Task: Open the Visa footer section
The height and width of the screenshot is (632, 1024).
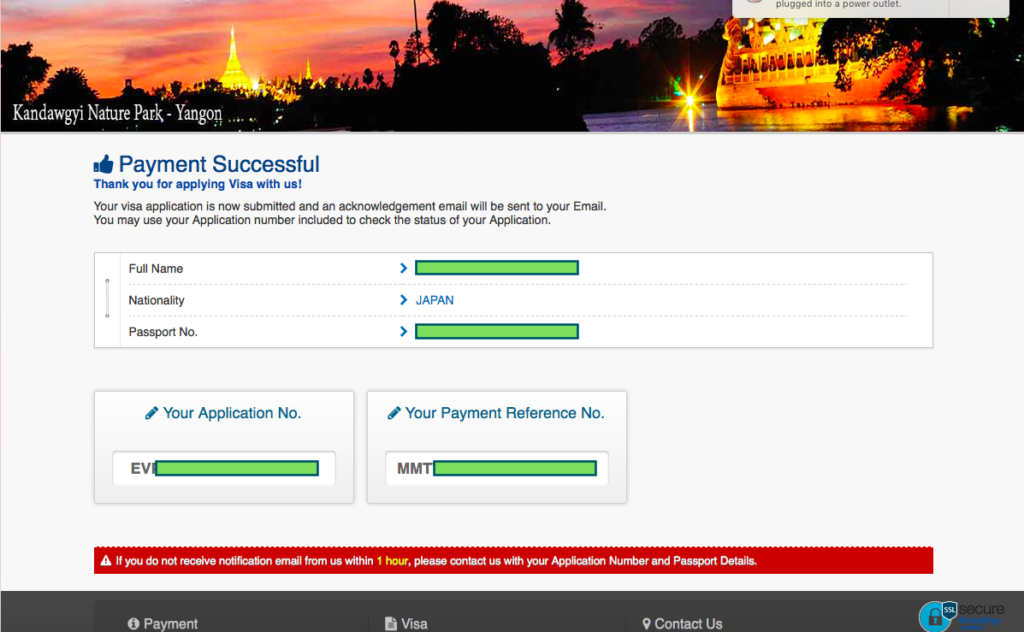Action: 414,623
